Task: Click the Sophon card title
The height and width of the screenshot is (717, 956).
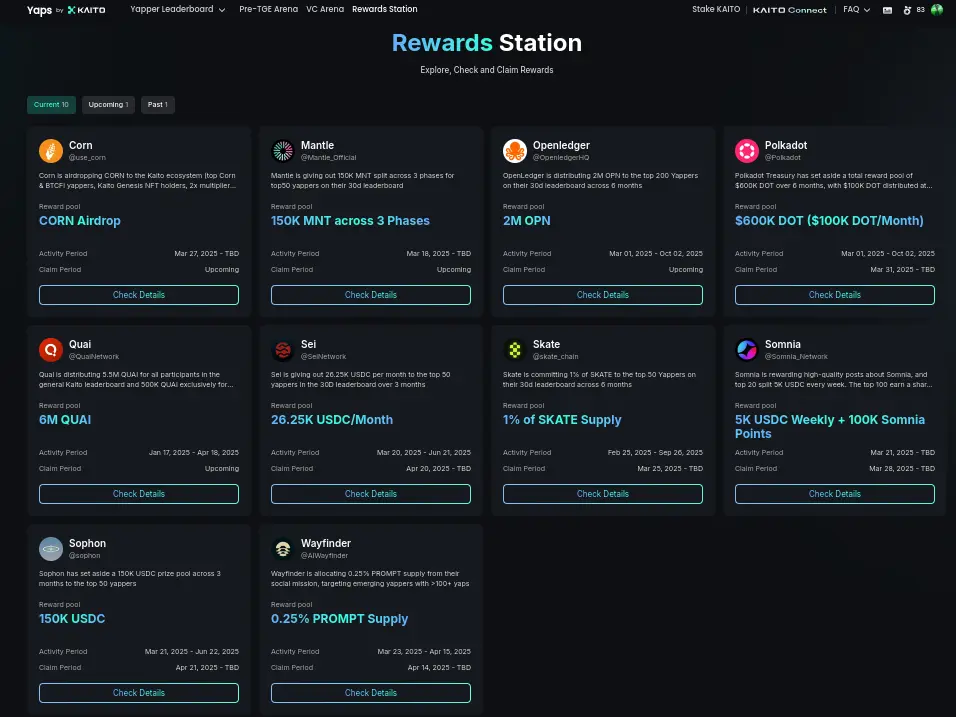Action: tap(87, 543)
